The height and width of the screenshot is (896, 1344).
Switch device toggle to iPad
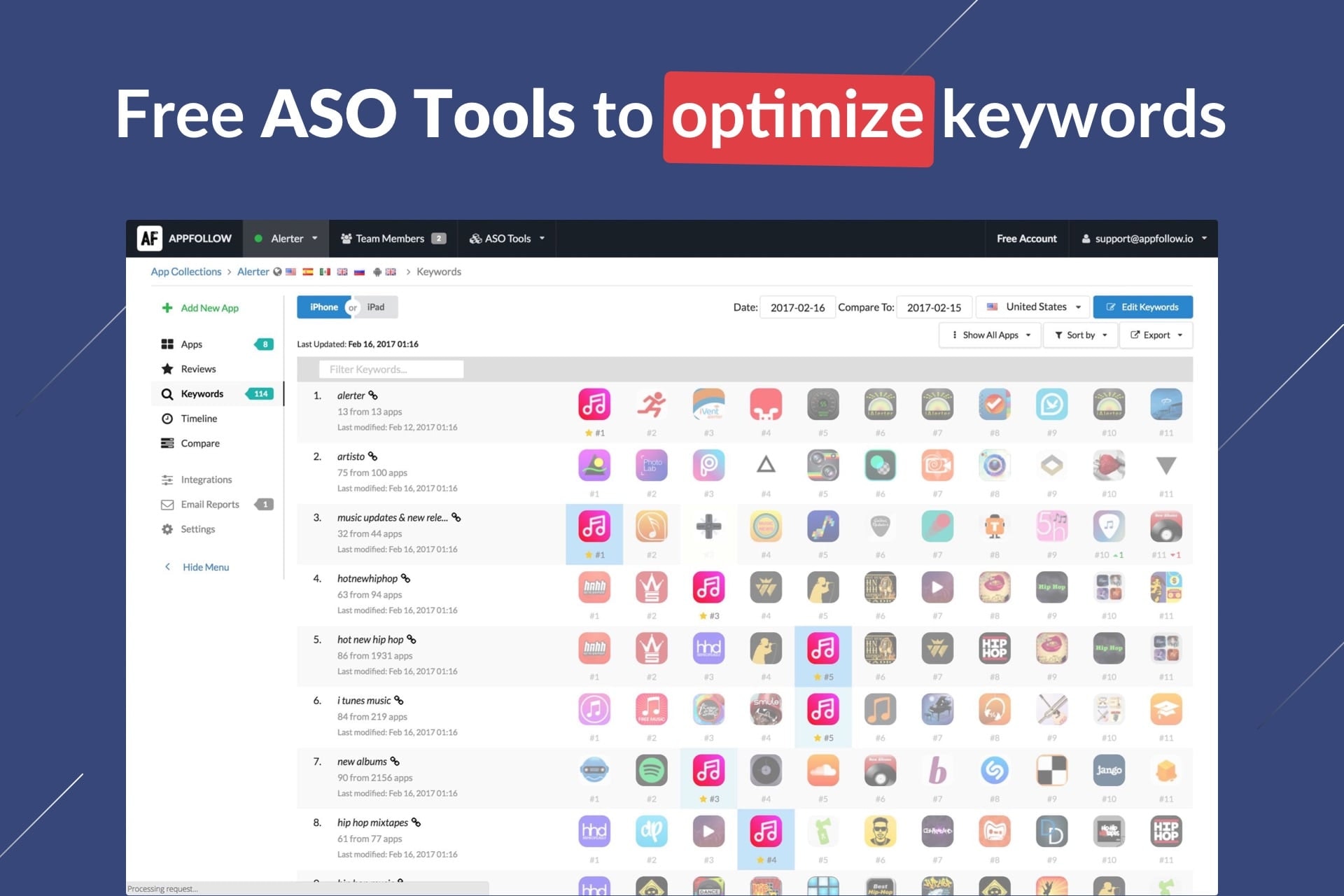(376, 307)
